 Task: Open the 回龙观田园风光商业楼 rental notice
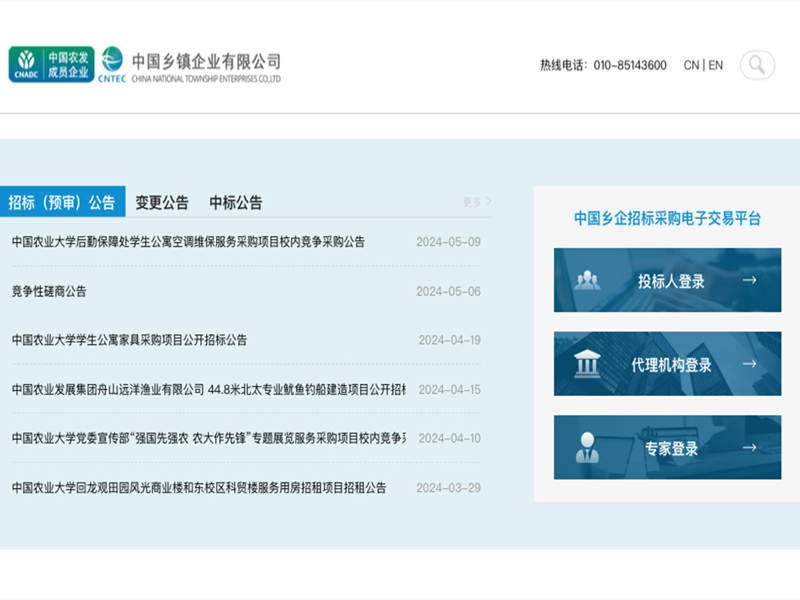pos(198,488)
